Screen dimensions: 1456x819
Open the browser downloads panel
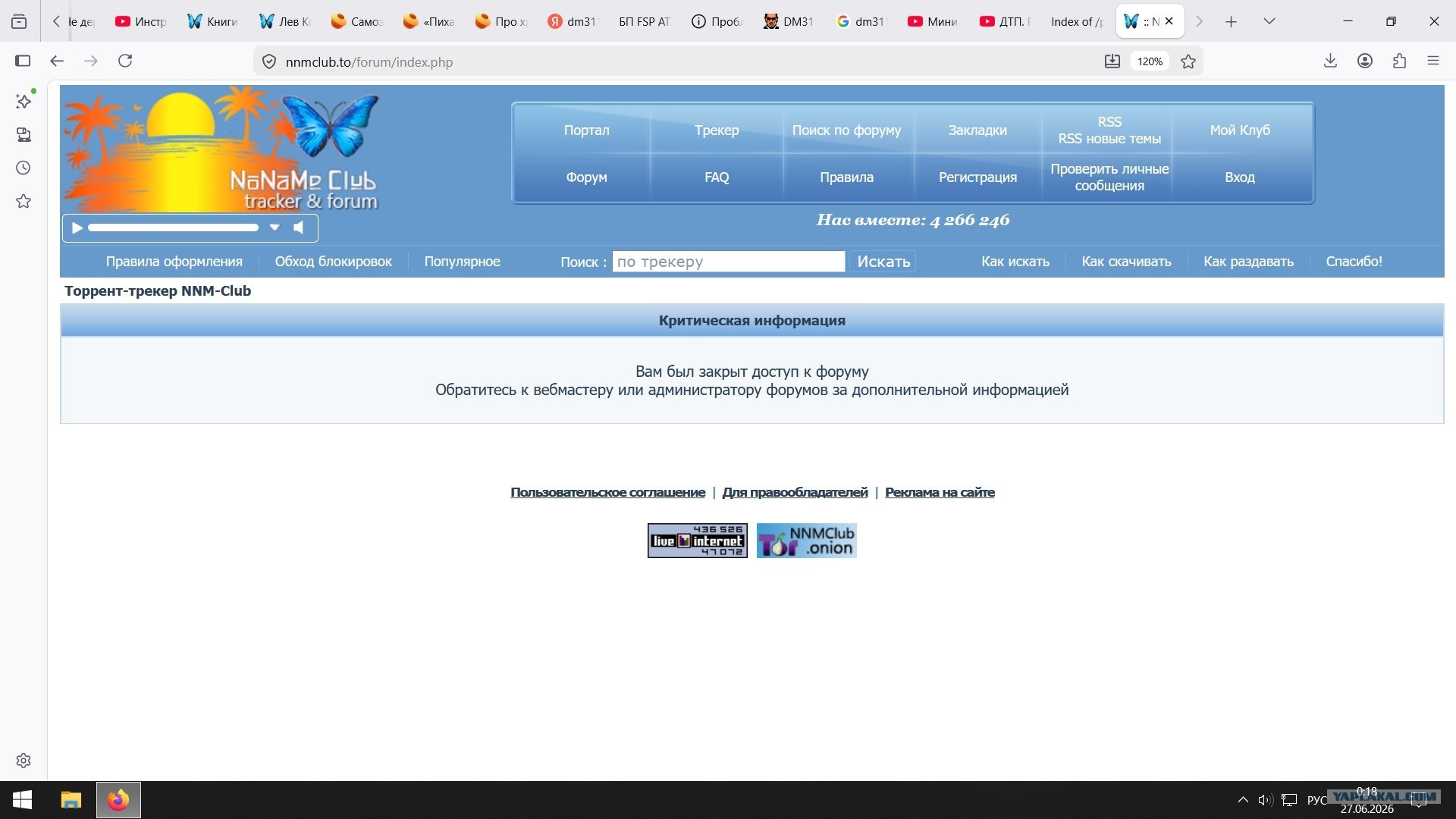[x=1330, y=61]
